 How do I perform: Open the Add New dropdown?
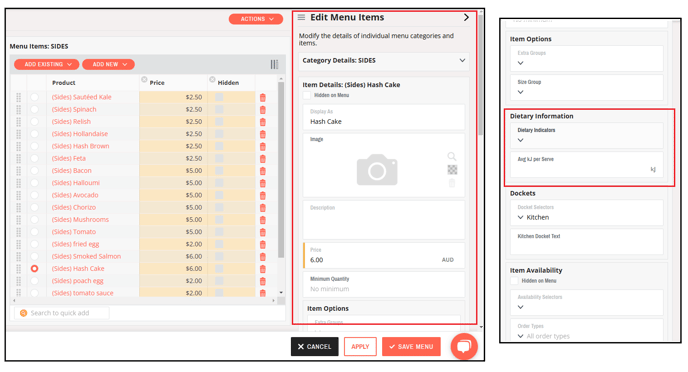tap(108, 64)
